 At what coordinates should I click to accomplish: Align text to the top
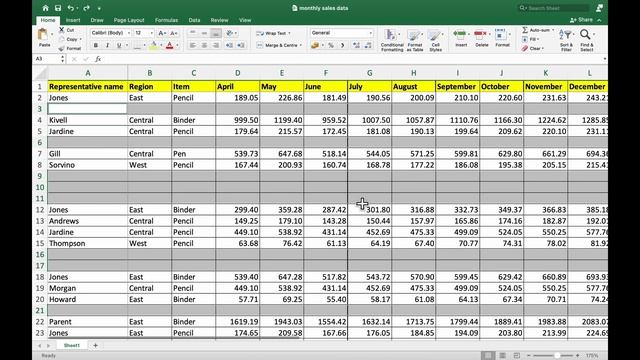[x=193, y=33]
